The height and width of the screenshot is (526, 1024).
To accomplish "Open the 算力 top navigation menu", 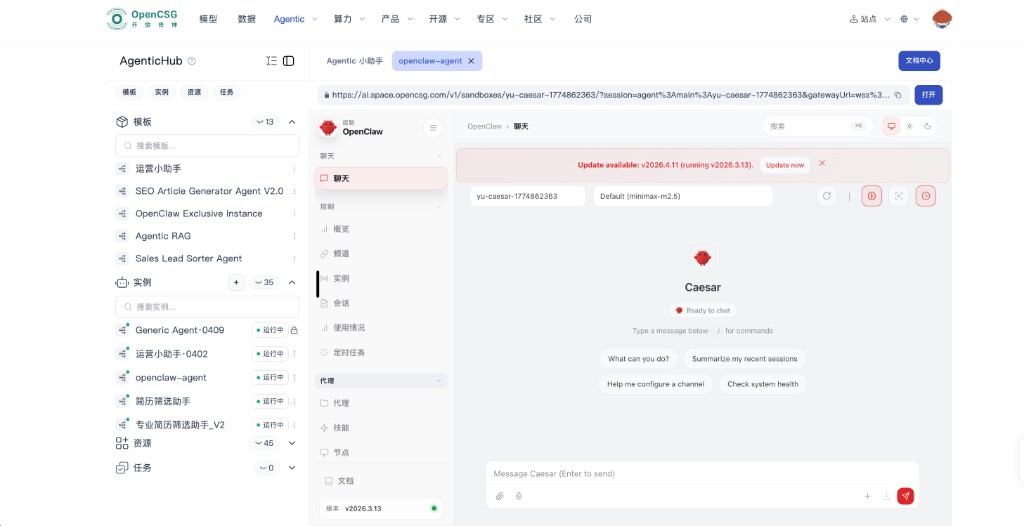I will tap(349, 19).
